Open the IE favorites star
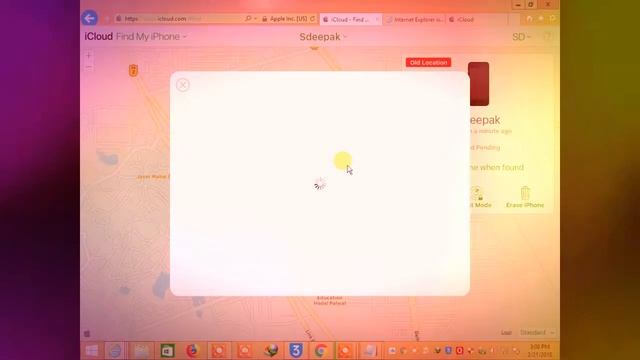The image size is (640, 360). (541, 19)
